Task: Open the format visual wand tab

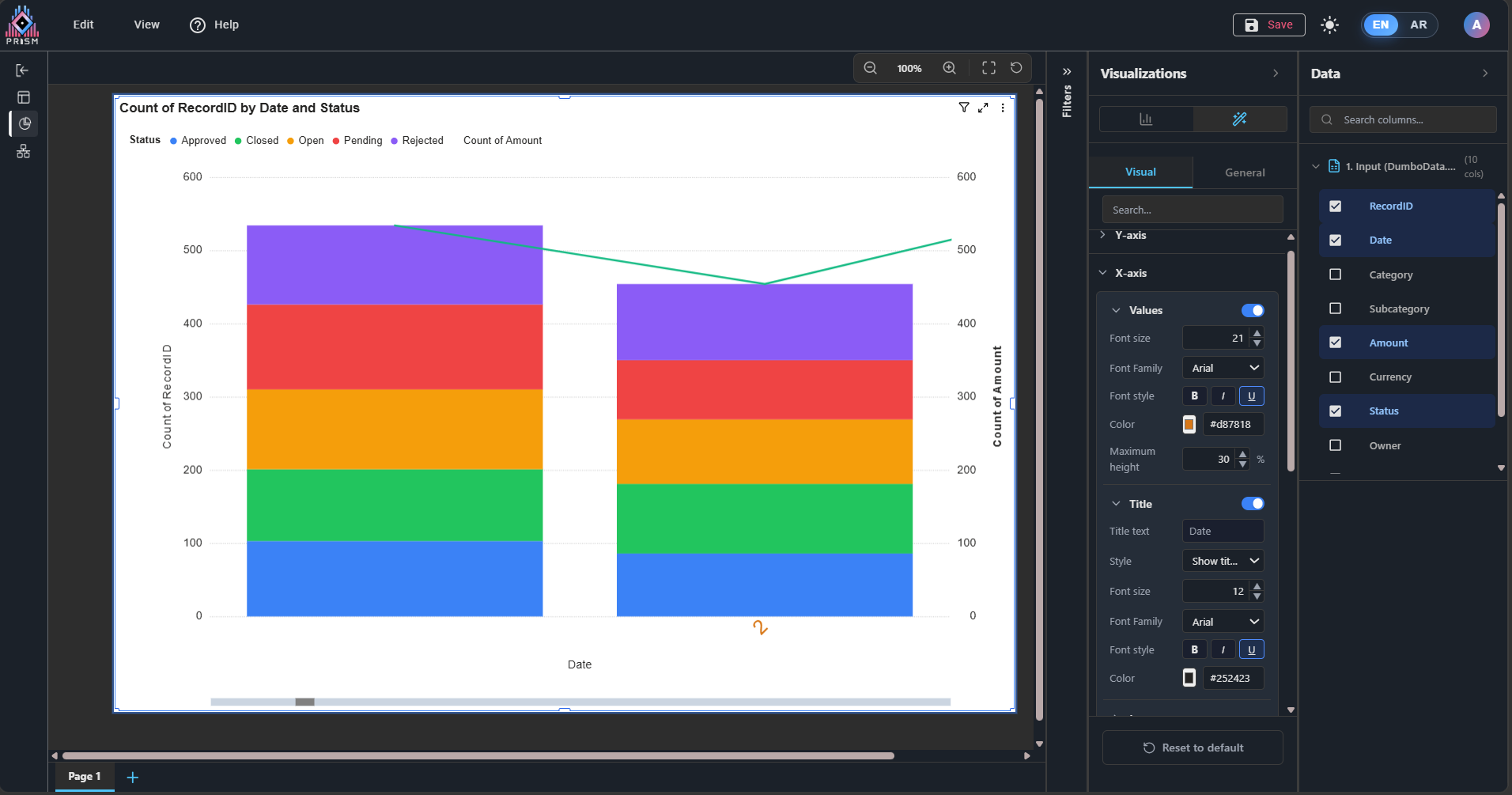Action: (1239, 119)
